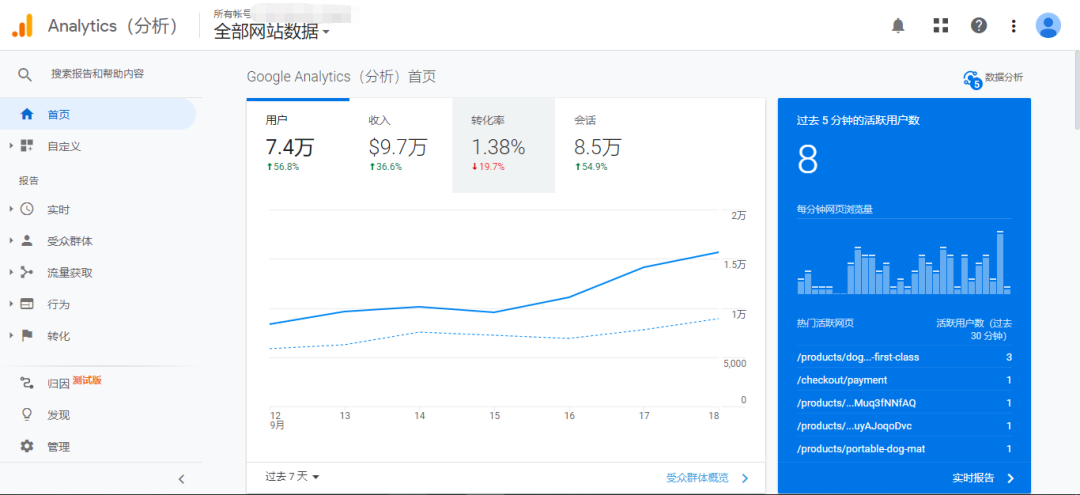Click the 受众群体 person icon
Viewport: 1080px width, 495px height.
point(27,241)
